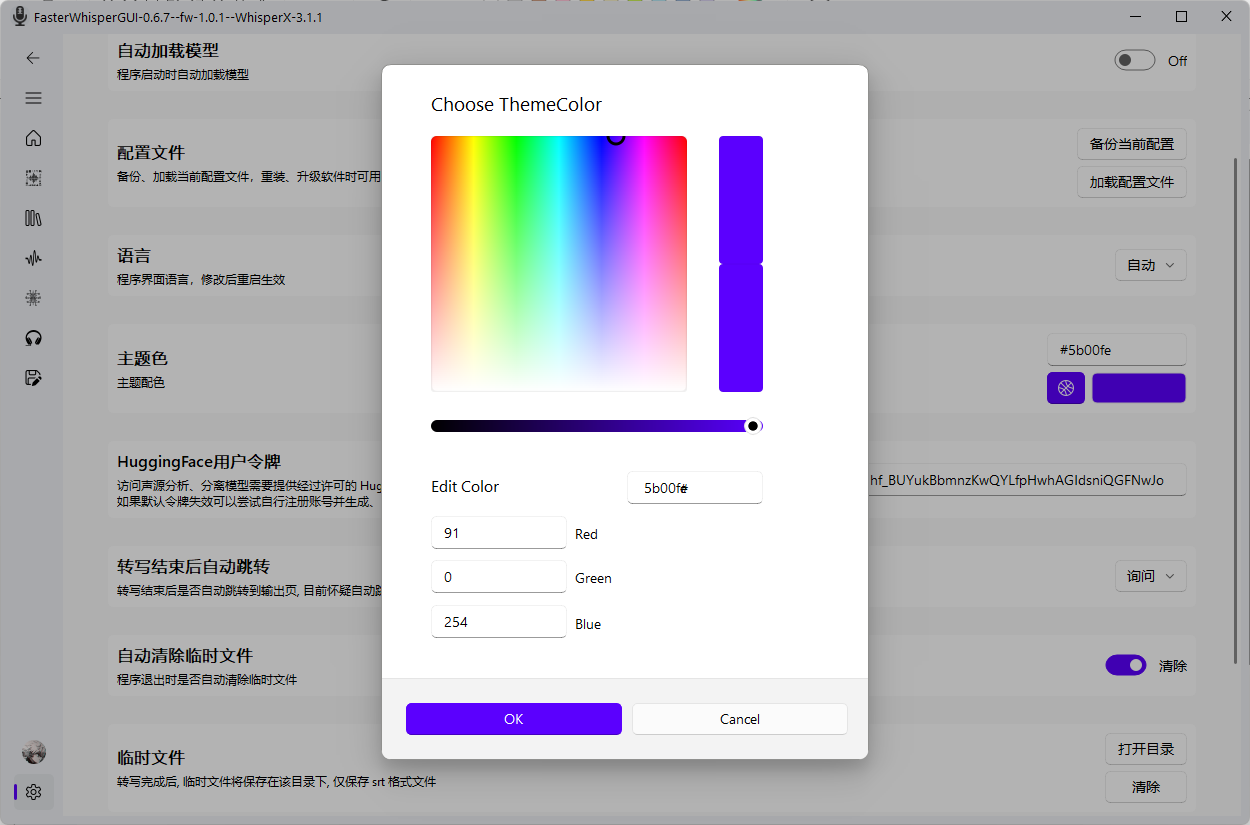The image size is (1250, 825).
Task: Open the 询问 auto-jump dropdown
Action: (1150, 576)
